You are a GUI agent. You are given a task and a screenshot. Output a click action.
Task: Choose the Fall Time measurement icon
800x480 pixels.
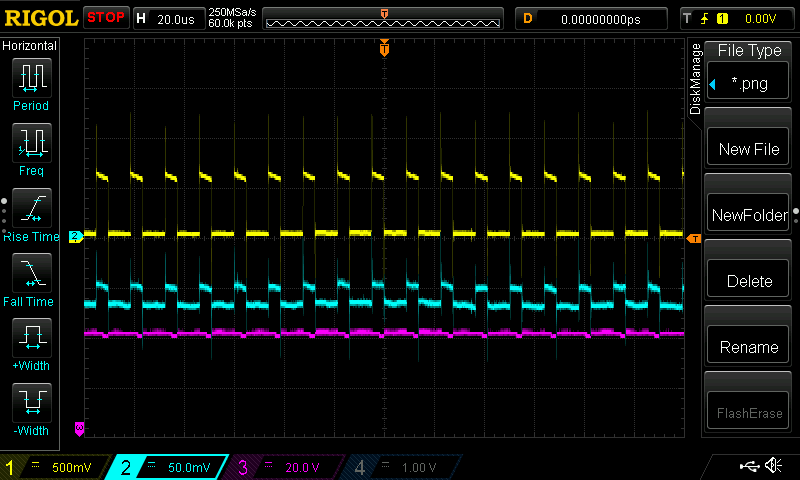pos(31,273)
